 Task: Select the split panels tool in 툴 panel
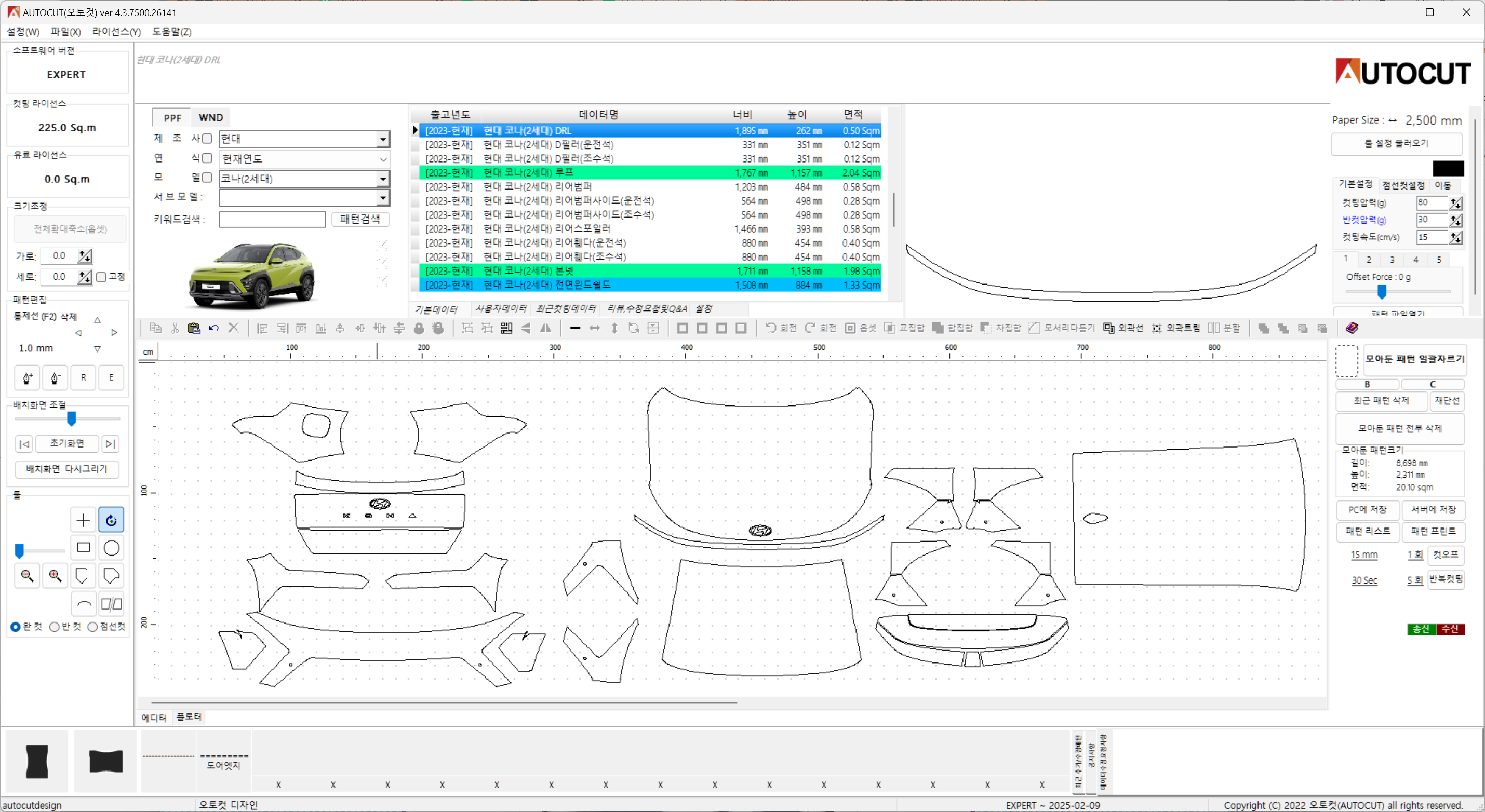coord(111,603)
